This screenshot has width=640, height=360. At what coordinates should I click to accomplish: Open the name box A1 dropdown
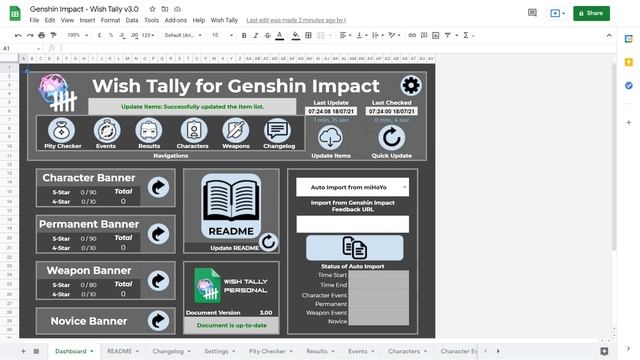coord(38,49)
